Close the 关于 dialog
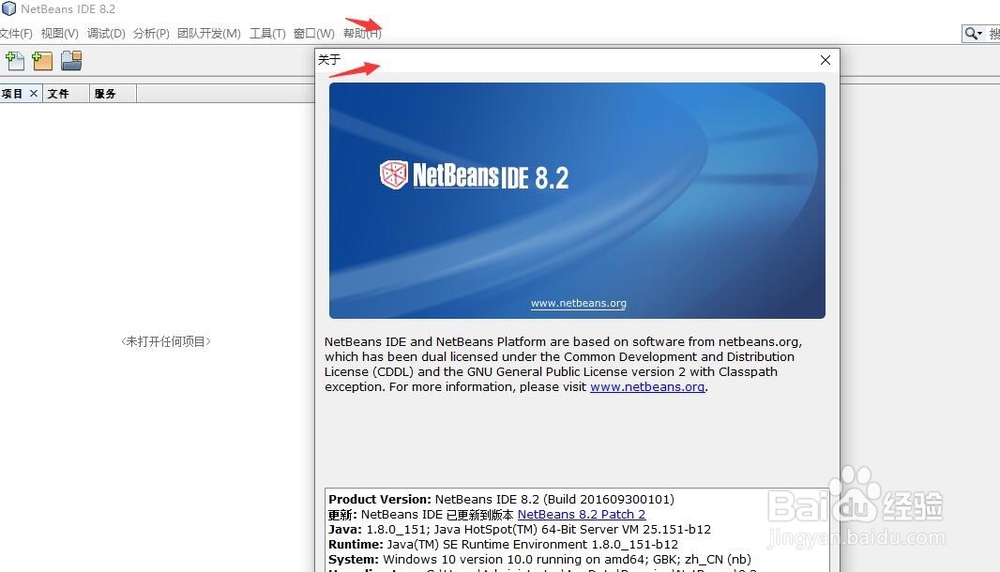The image size is (1000, 572). click(x=825, y=60)
